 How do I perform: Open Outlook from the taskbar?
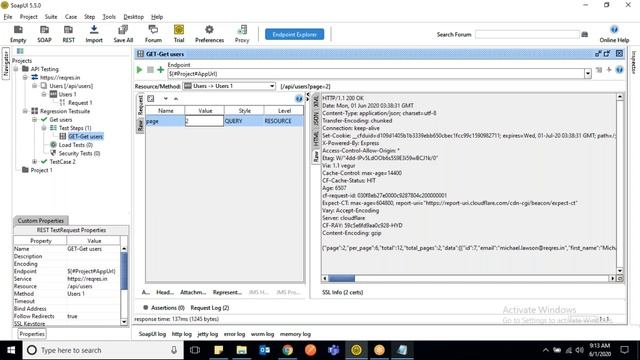click(264, 350)
